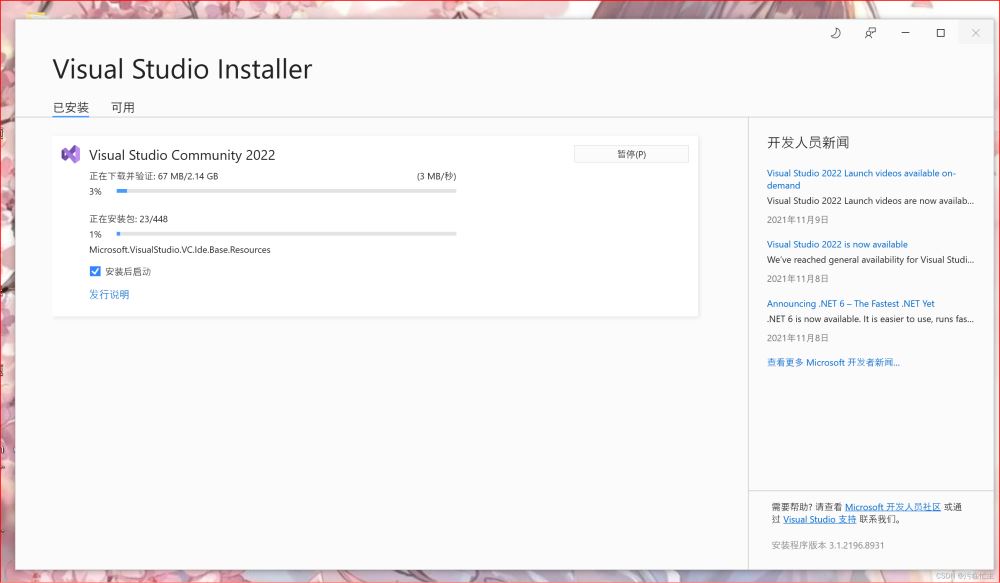Open "Visual Studio 2022 is now available" article

837,244
